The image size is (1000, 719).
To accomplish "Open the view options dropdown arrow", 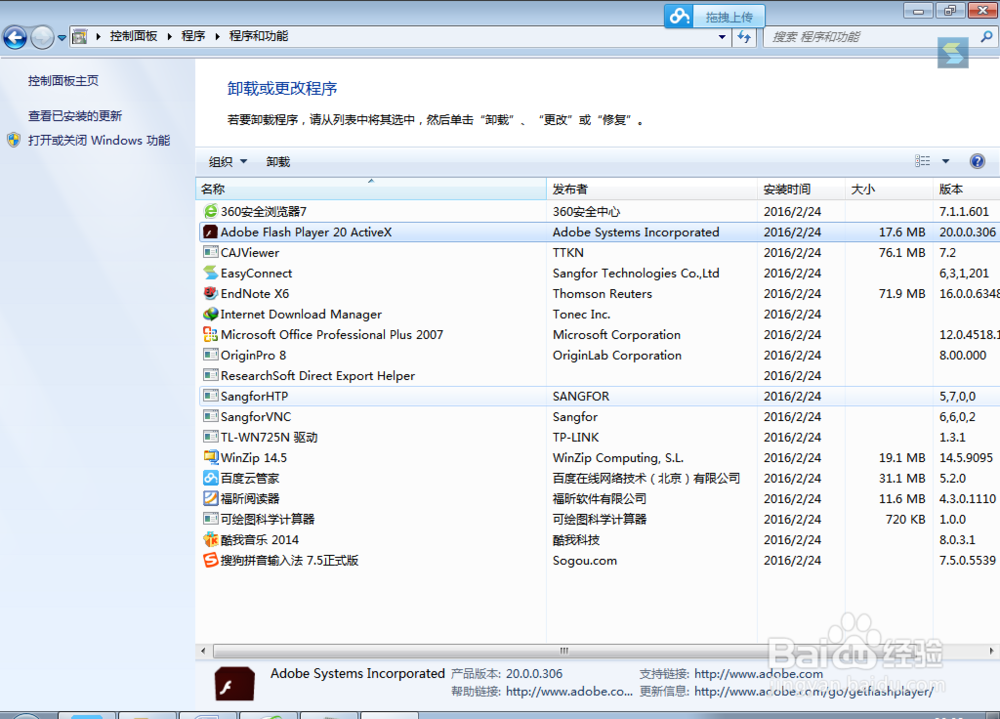I will 946,161.
